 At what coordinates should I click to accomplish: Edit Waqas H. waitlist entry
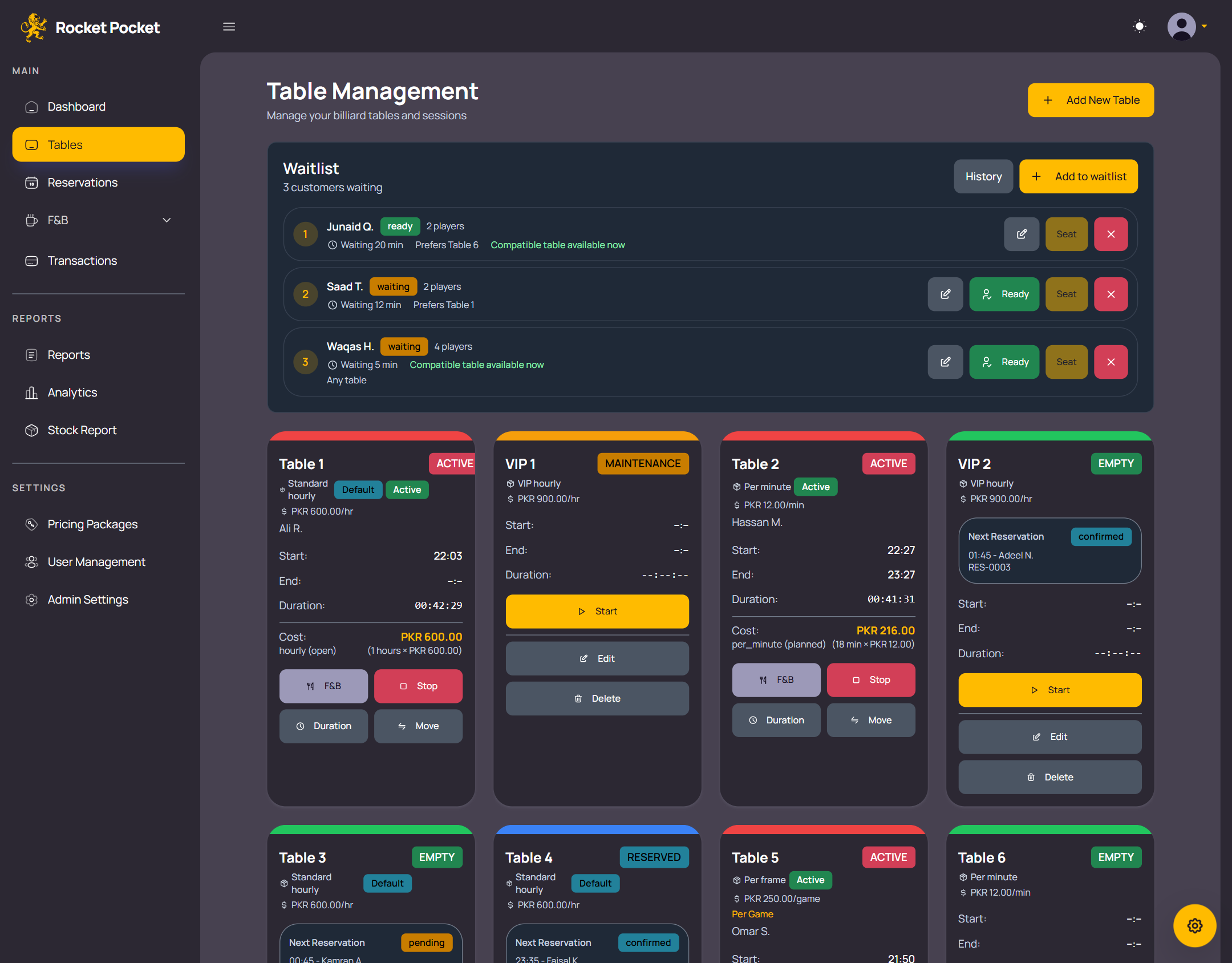tap(945, 362)
